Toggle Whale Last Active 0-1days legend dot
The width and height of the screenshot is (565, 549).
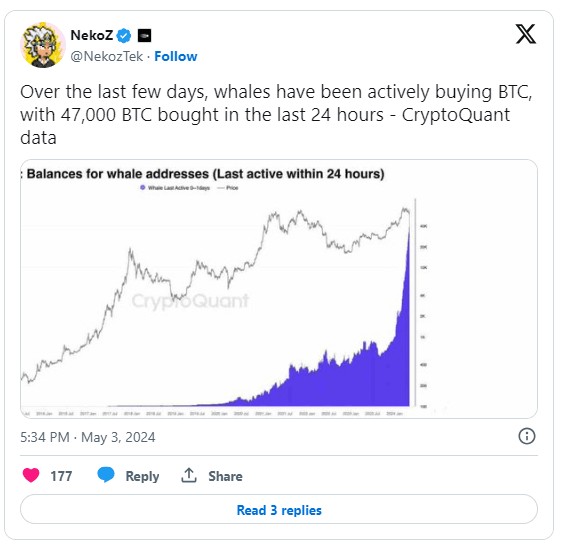142,188
